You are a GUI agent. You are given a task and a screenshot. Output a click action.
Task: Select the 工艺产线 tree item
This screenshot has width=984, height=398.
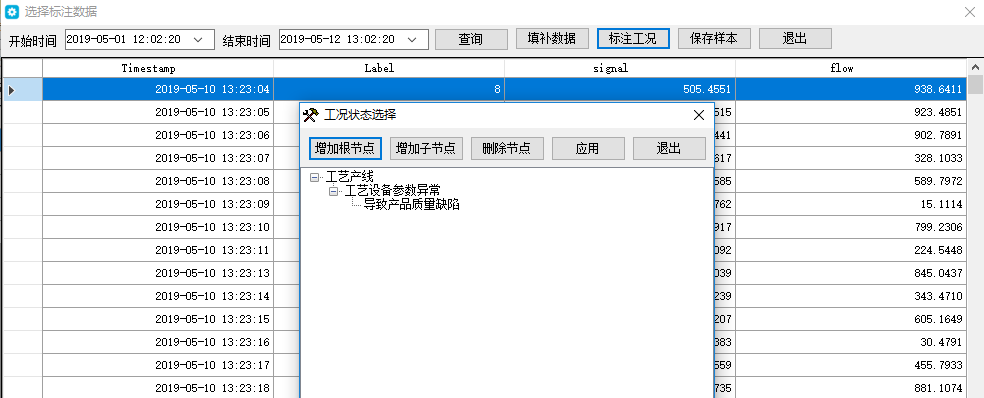(350, 178)
